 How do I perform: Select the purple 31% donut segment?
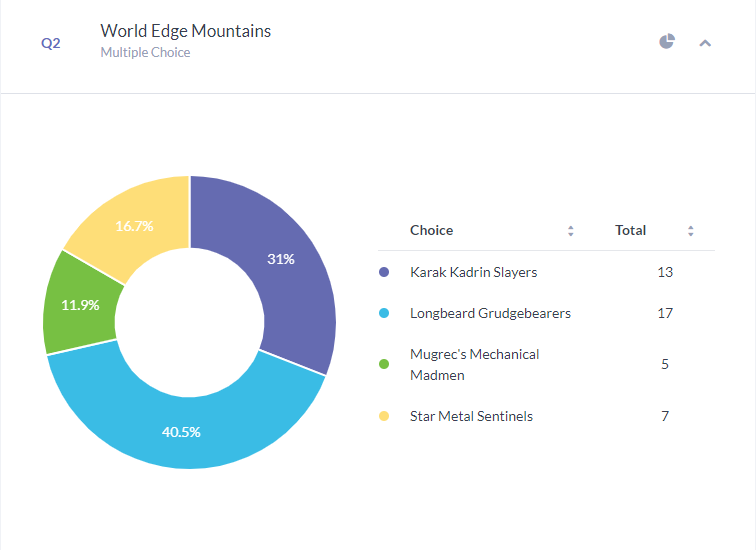point(289,270)
